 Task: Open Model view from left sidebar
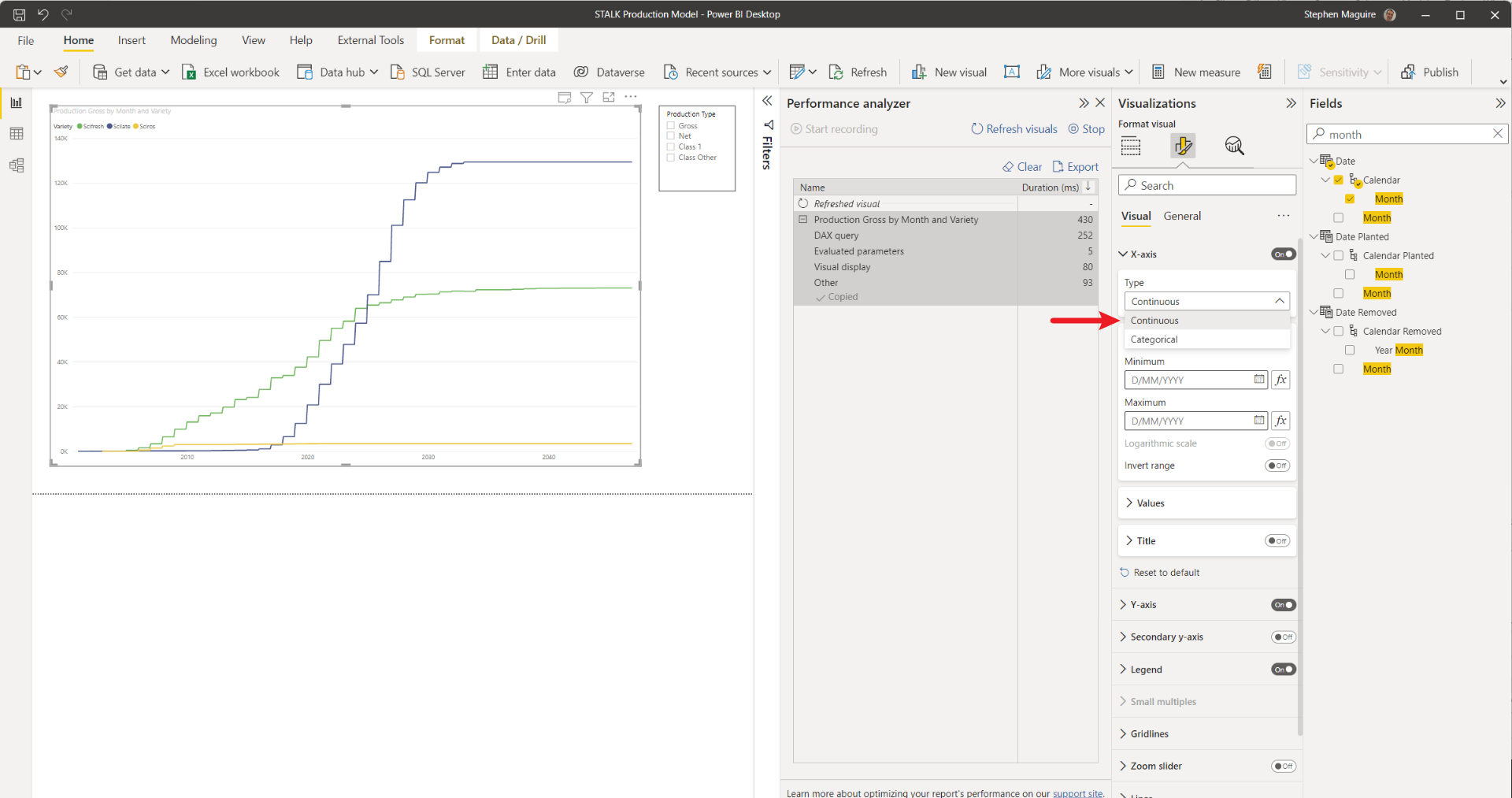click(x=17, y=165)
